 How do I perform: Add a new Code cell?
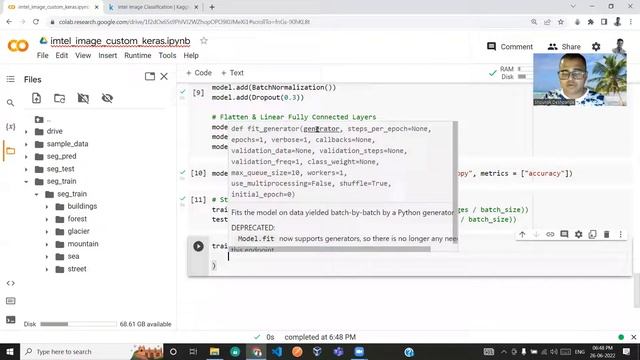click(199, 73)
